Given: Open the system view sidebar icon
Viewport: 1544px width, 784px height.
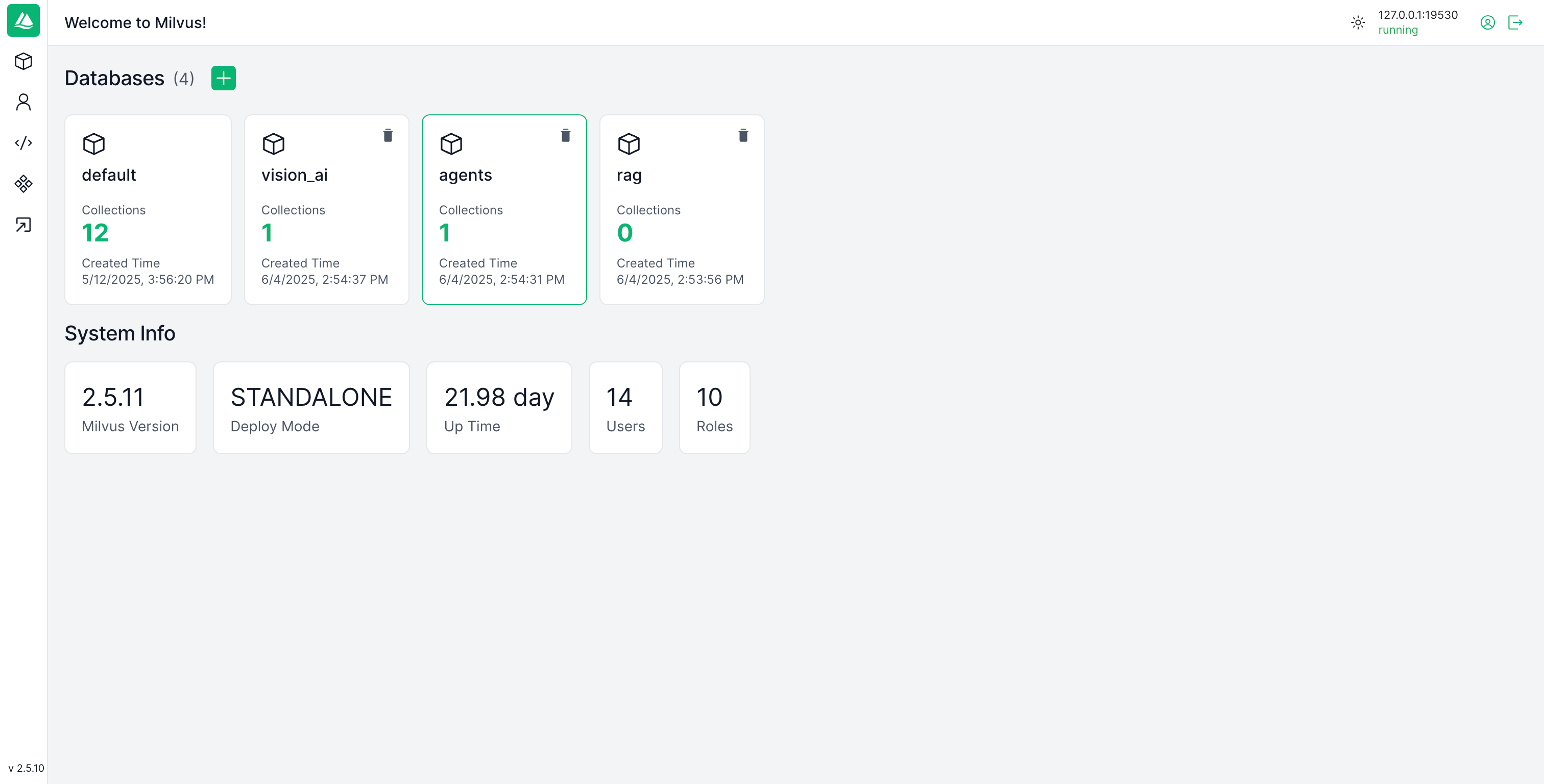Looking at the screenshot, I should point(23,184).
